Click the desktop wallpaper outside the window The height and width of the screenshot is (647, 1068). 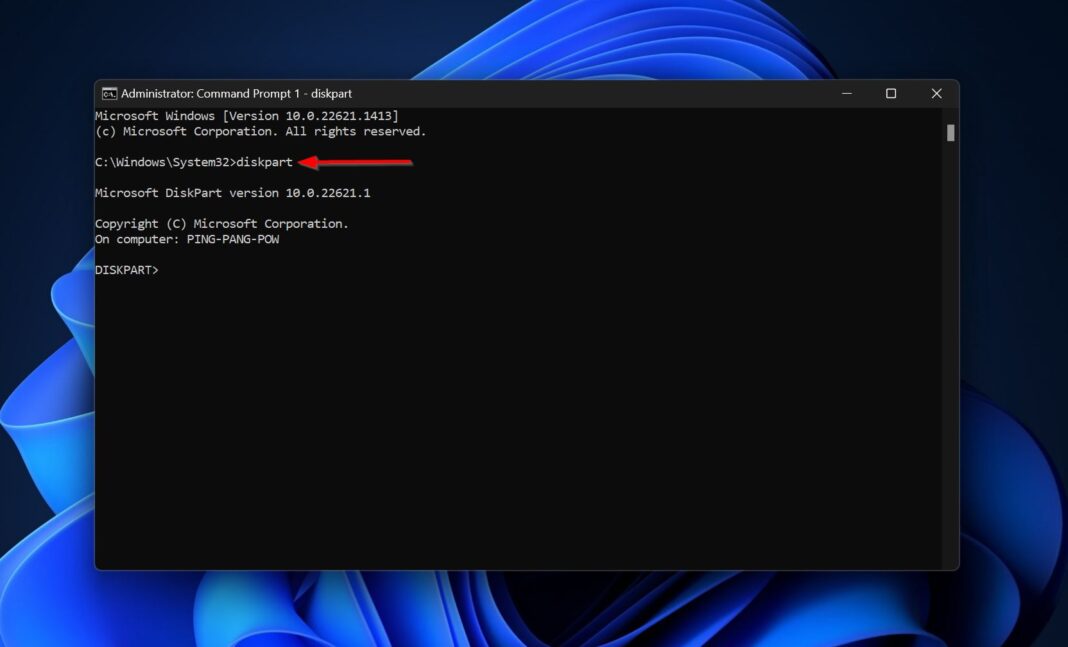coord(1010,300)
